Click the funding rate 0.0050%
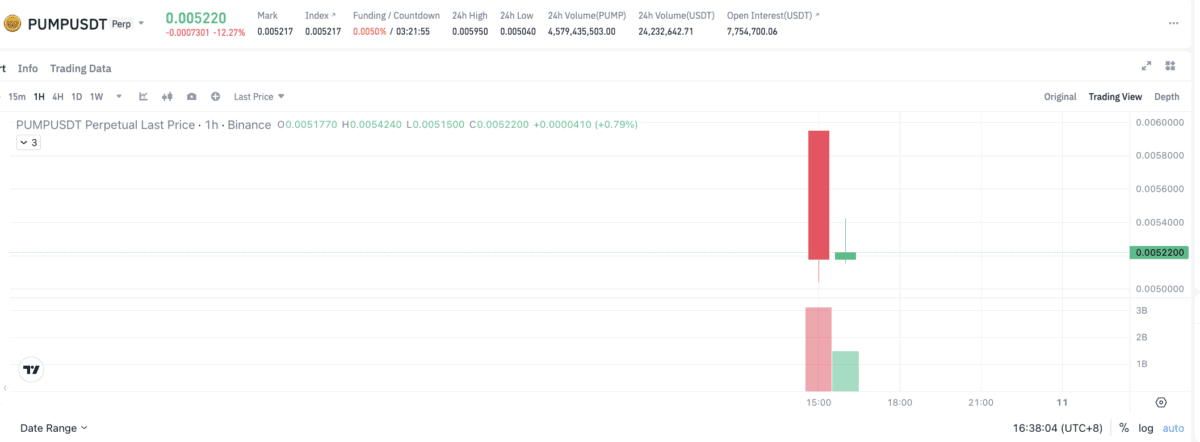 pos(369,32)
